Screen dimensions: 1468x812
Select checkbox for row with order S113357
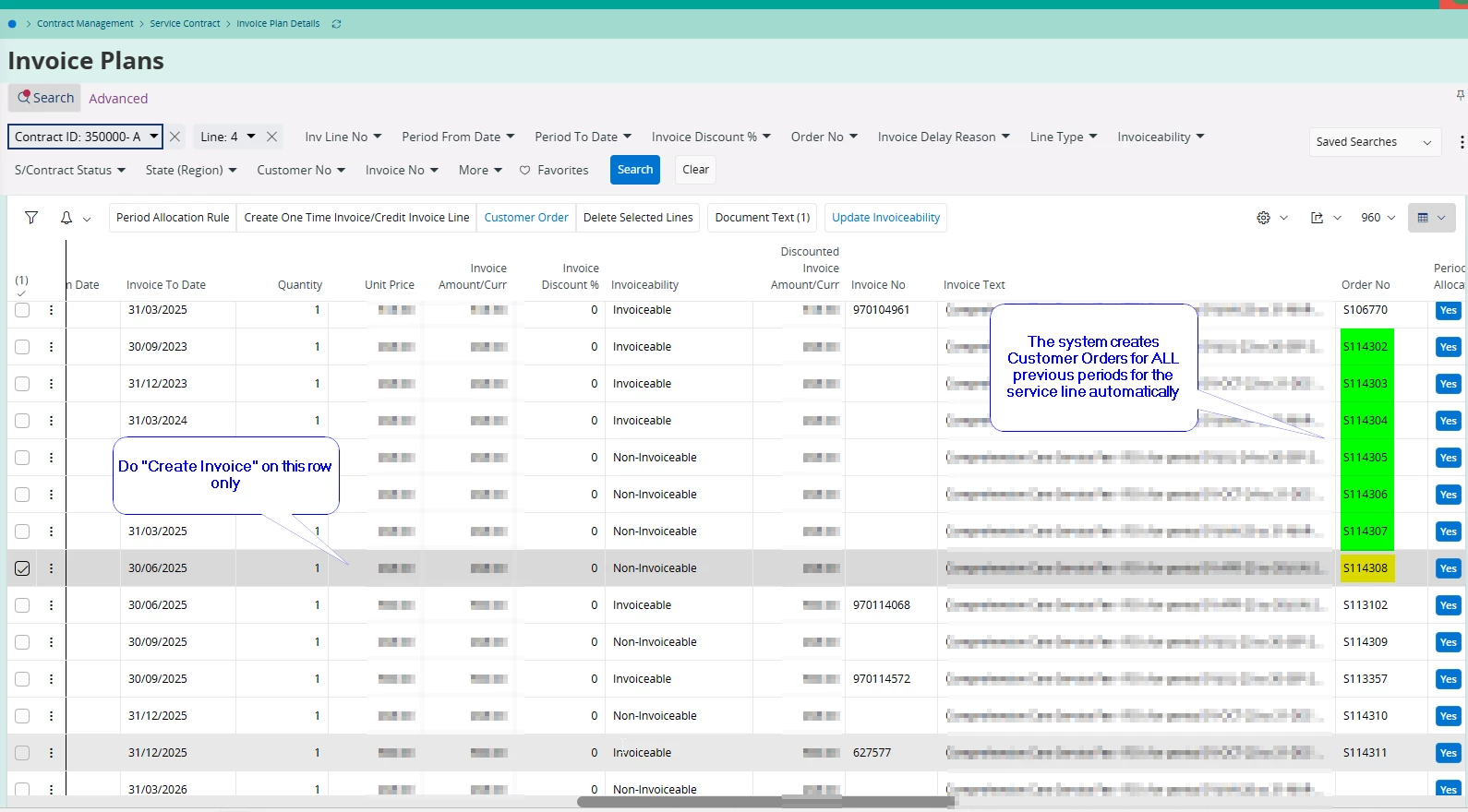(x=22, y=679)
